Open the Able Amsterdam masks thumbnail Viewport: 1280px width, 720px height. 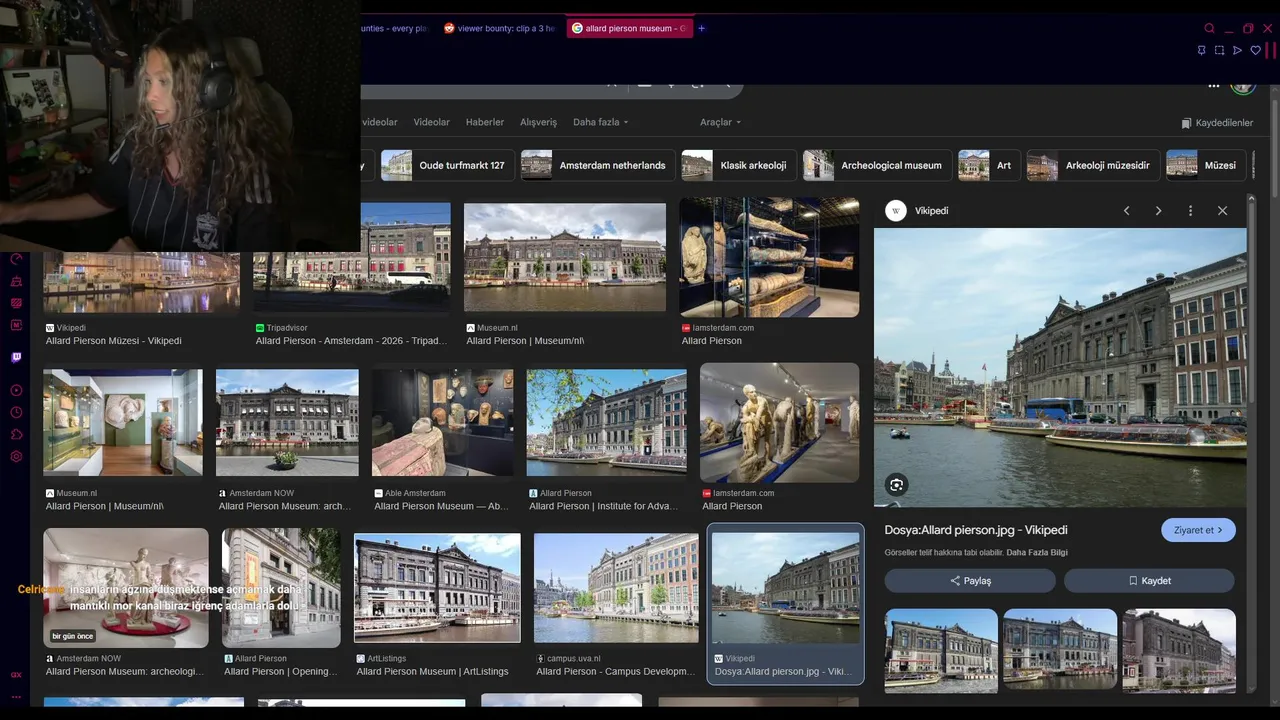(443, 422)
